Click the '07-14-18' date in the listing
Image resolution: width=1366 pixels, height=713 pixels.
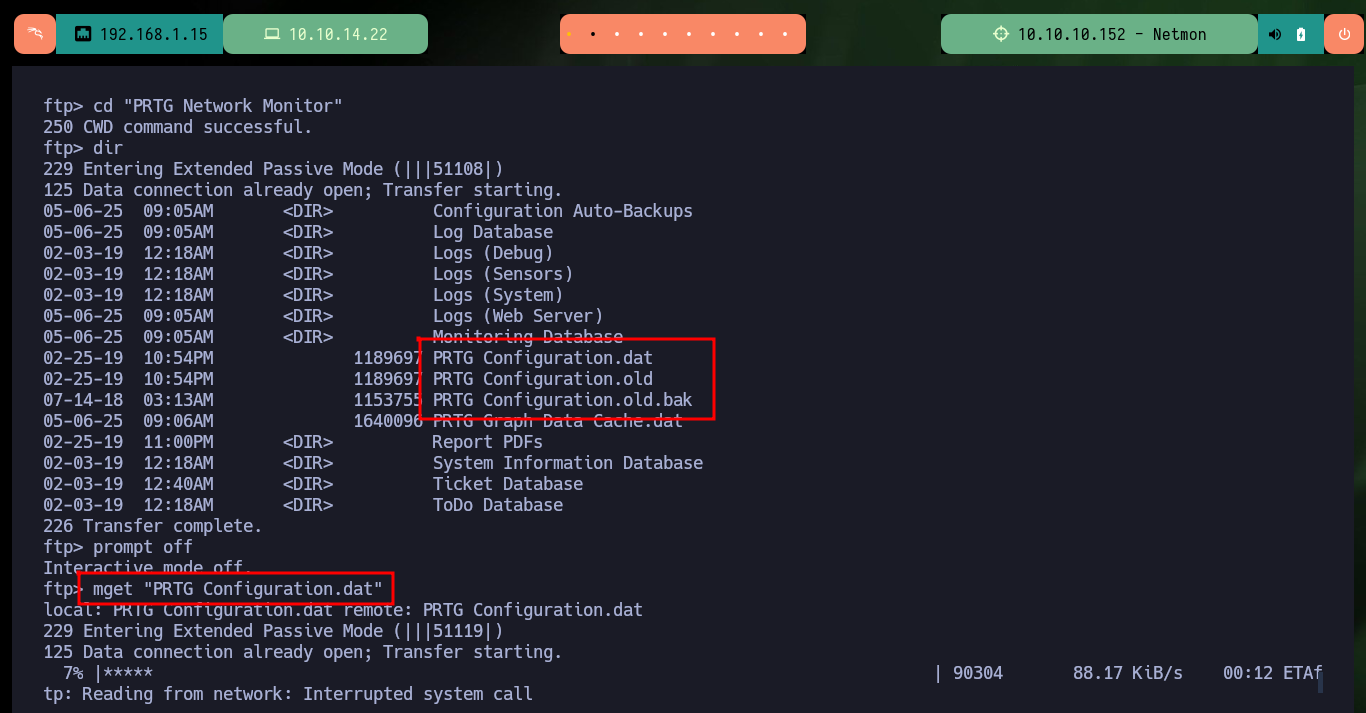[x=83, y=400]
